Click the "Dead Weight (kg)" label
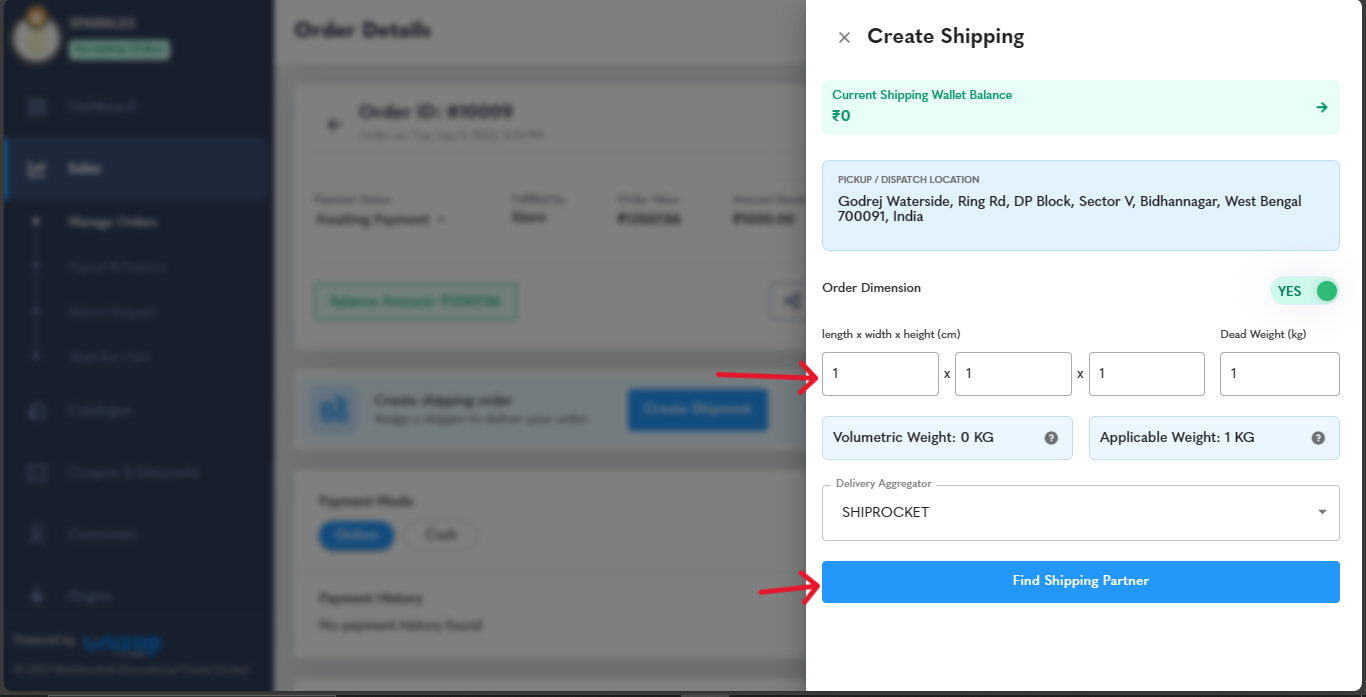The width and height of the screenshot is (1366, 697). click(1263, 334)
